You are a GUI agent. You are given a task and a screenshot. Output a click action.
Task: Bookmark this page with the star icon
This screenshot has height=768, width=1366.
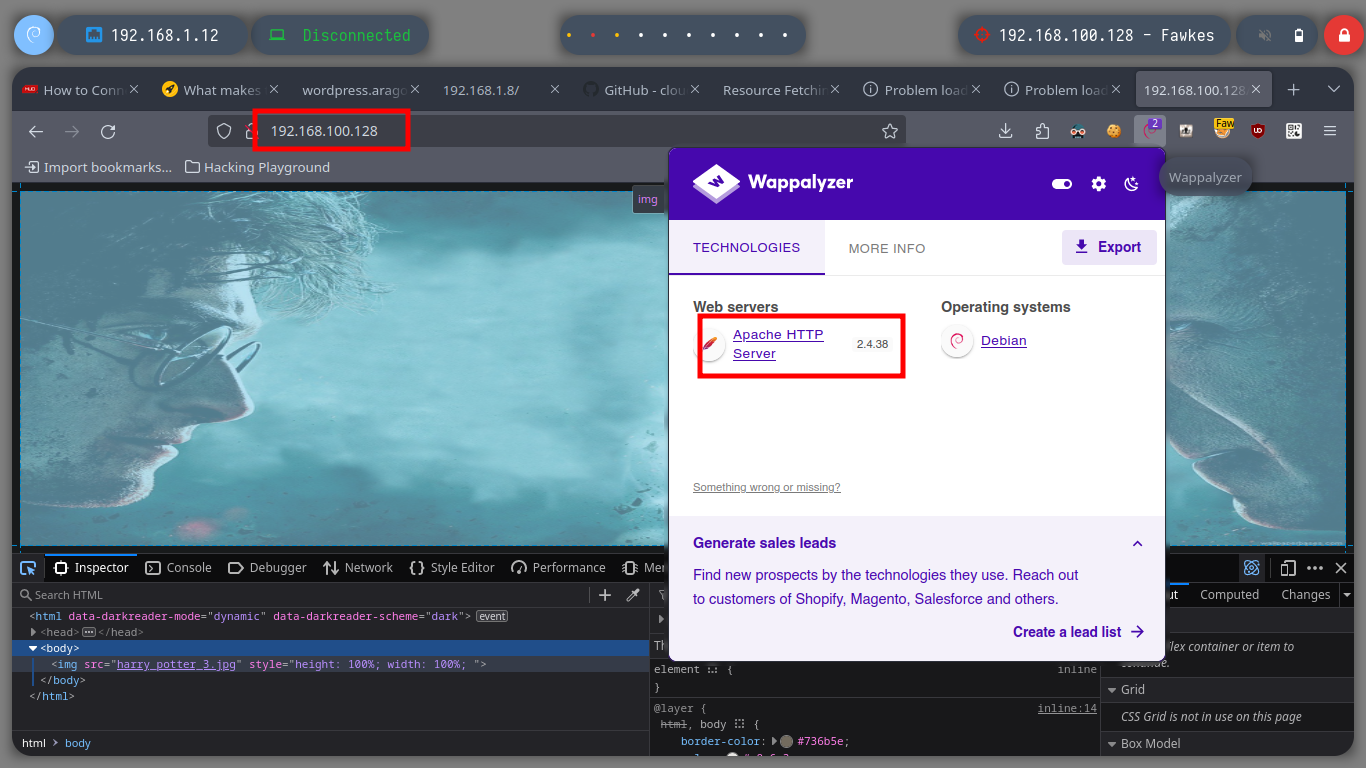889,131
